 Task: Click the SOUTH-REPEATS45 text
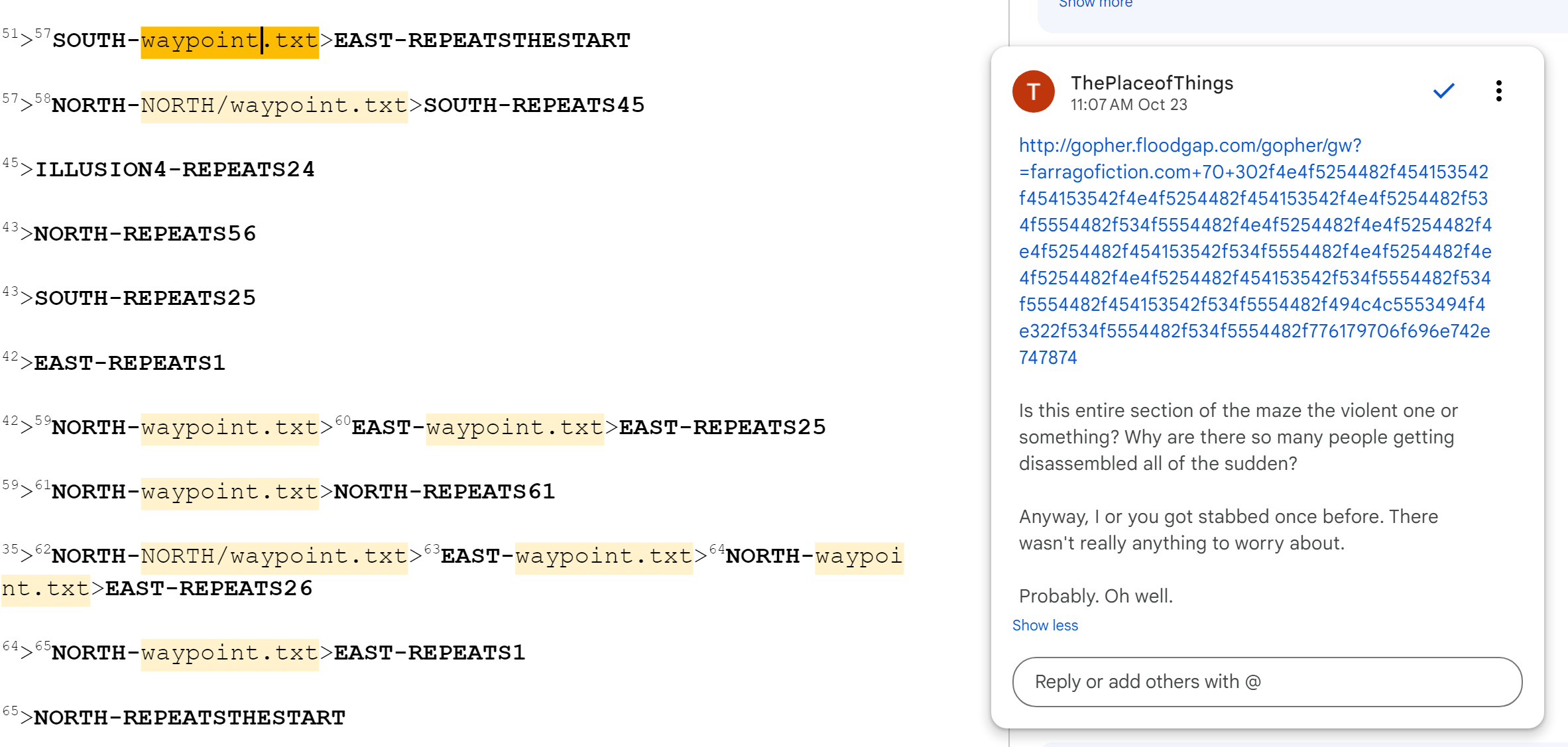(534, 105)
